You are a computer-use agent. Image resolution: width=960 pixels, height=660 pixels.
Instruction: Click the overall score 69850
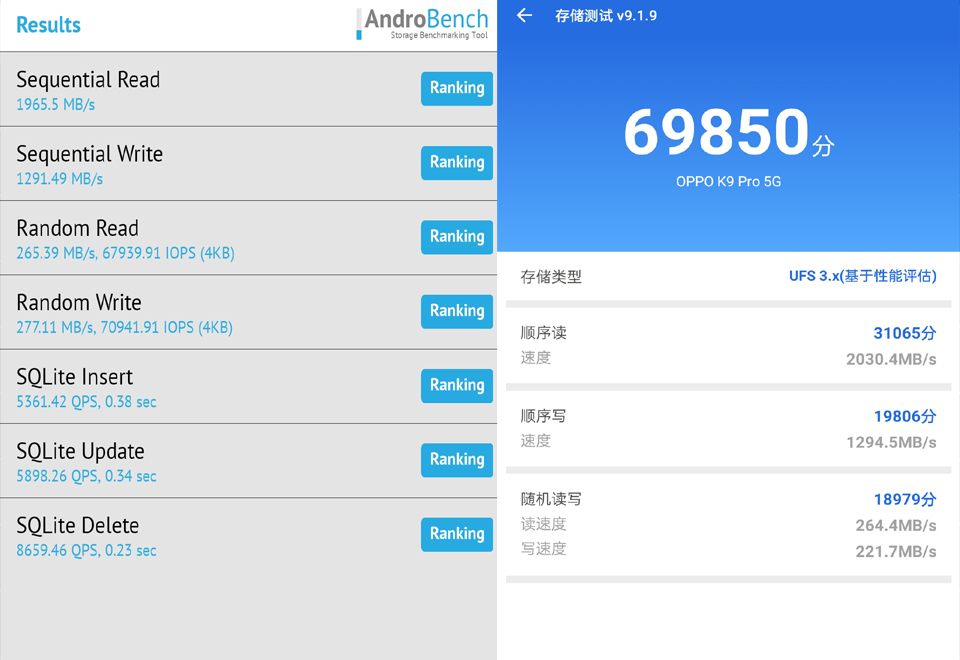point(728,133)
